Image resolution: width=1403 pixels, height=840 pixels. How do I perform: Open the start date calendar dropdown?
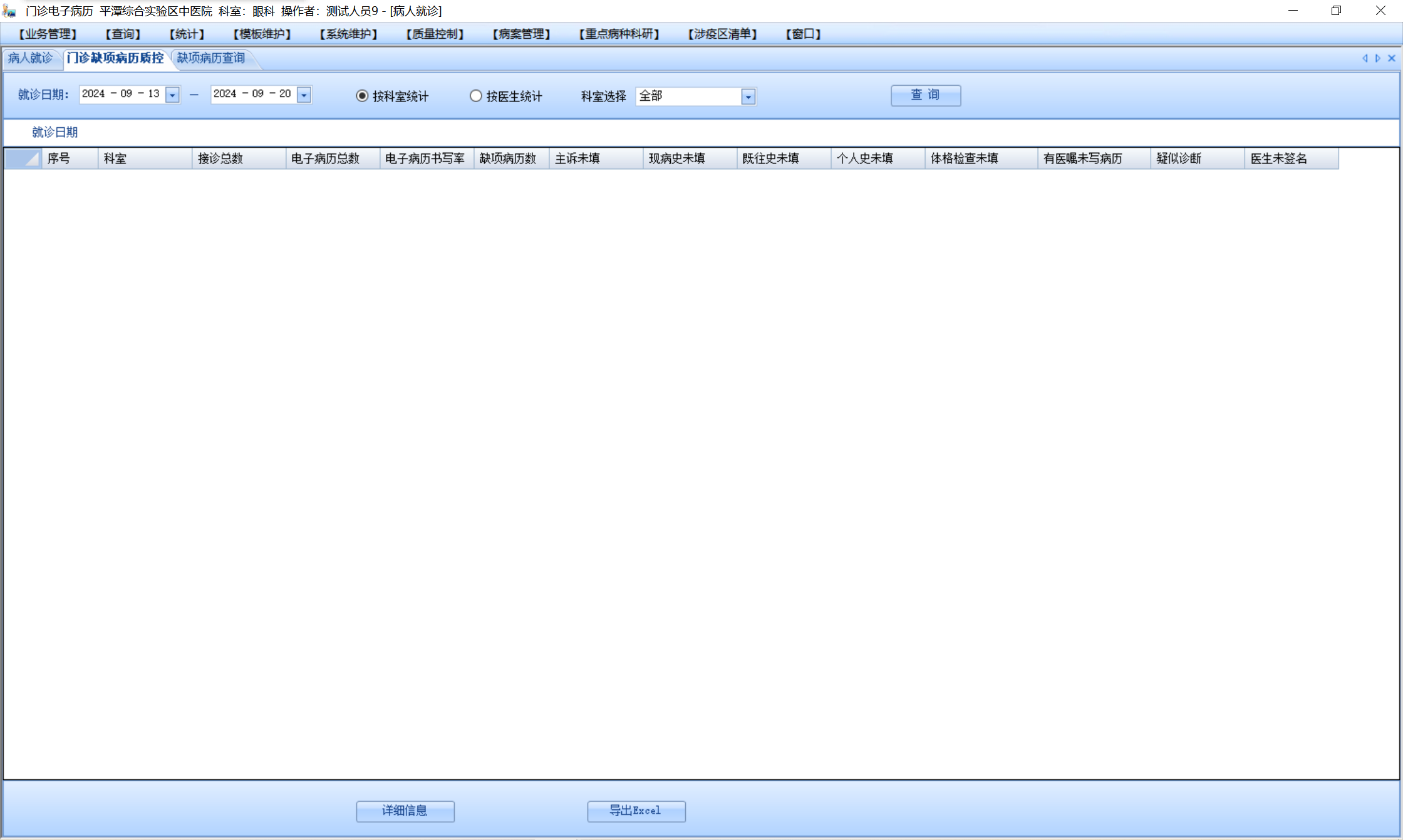tap(172, 95)
